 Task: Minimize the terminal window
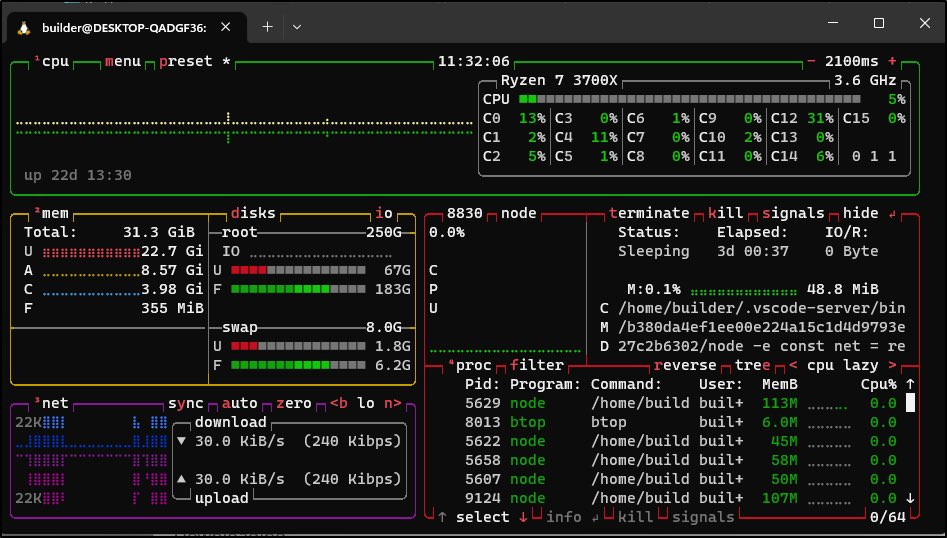click(x=833, y=23)
